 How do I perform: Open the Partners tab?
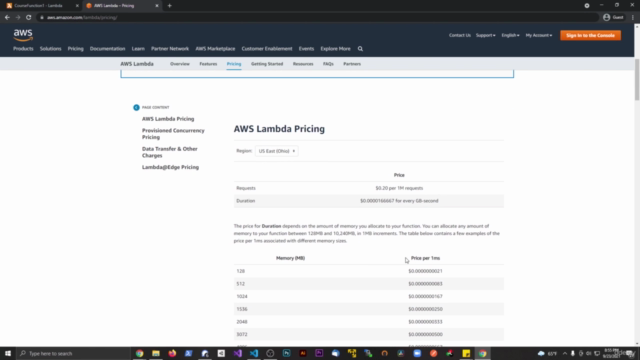click(x=352, y=64)
